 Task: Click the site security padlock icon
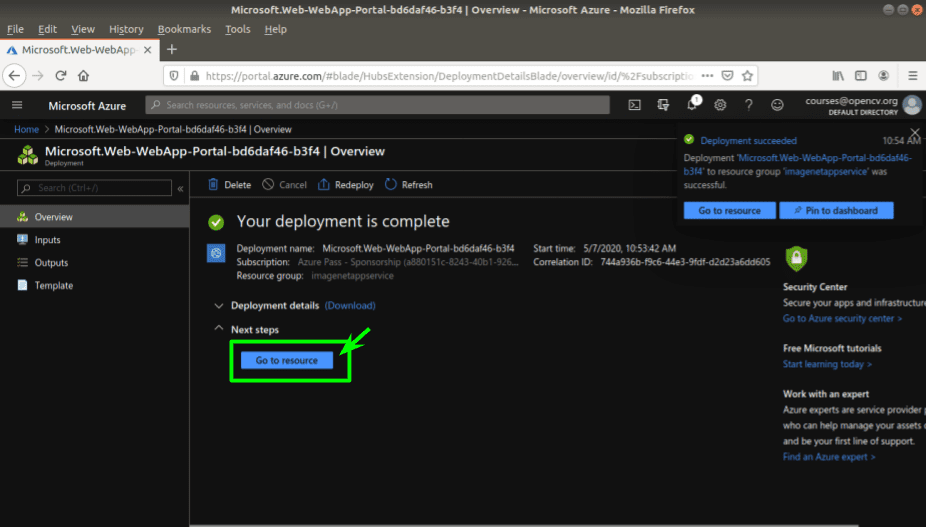[194, 76]
